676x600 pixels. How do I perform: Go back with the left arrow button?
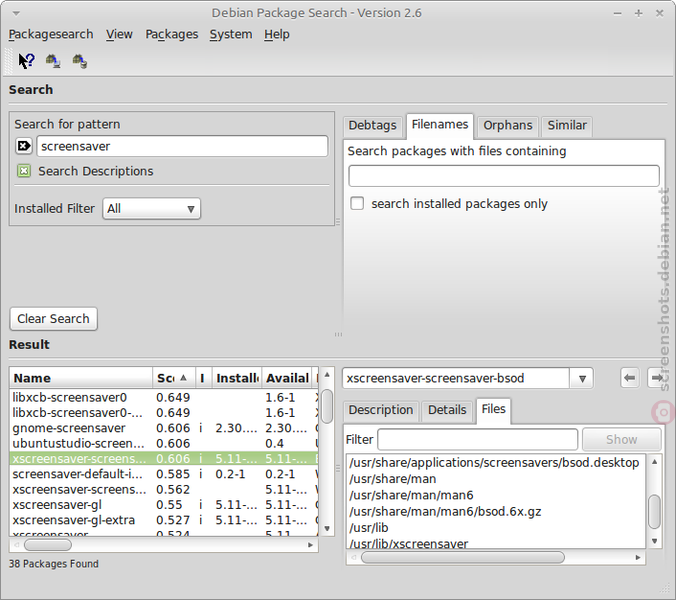point(629,378)
